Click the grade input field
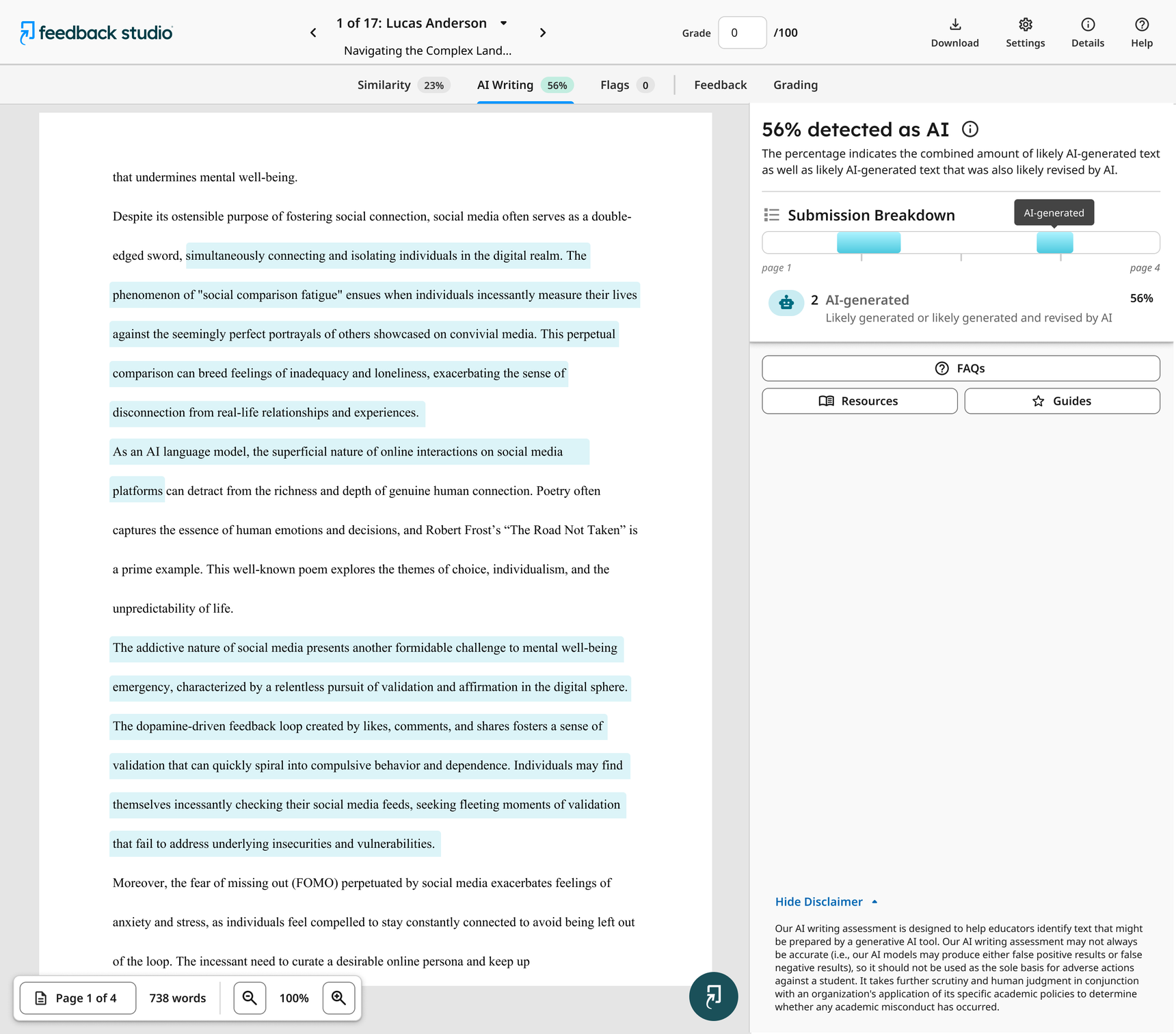This screenshot has width=1176, height=1034. [x=742, y=33]
